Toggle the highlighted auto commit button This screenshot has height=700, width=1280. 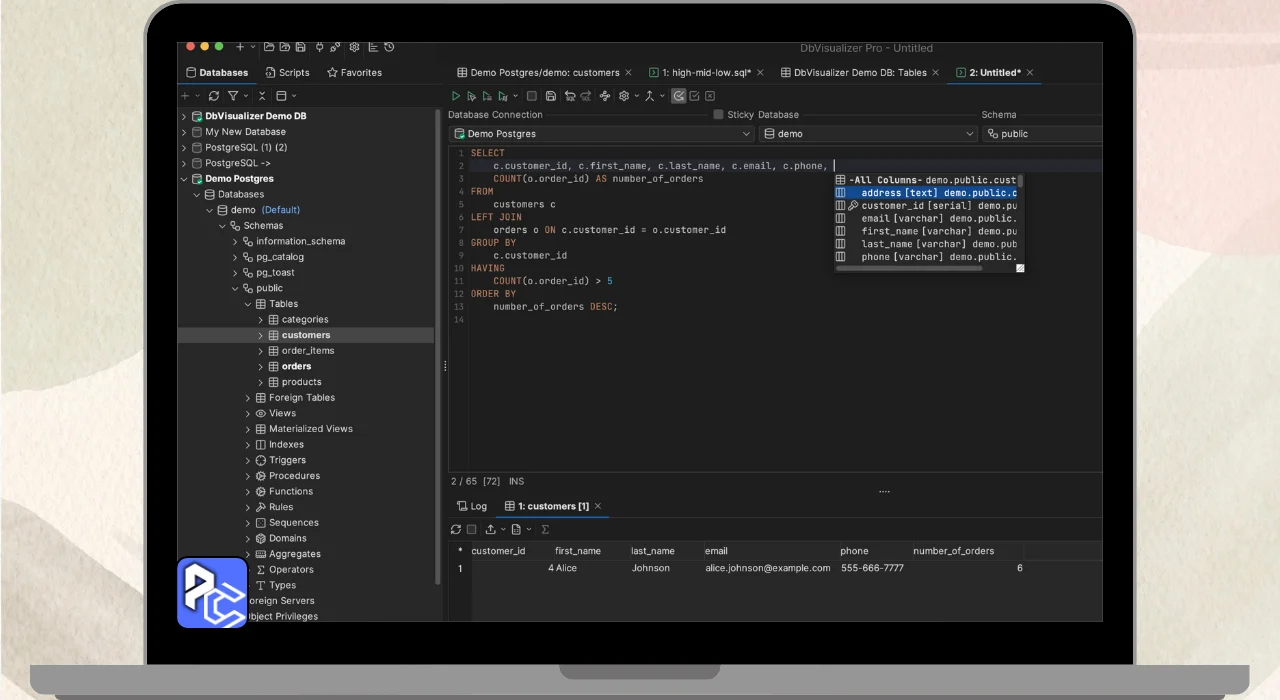(679, 96)
